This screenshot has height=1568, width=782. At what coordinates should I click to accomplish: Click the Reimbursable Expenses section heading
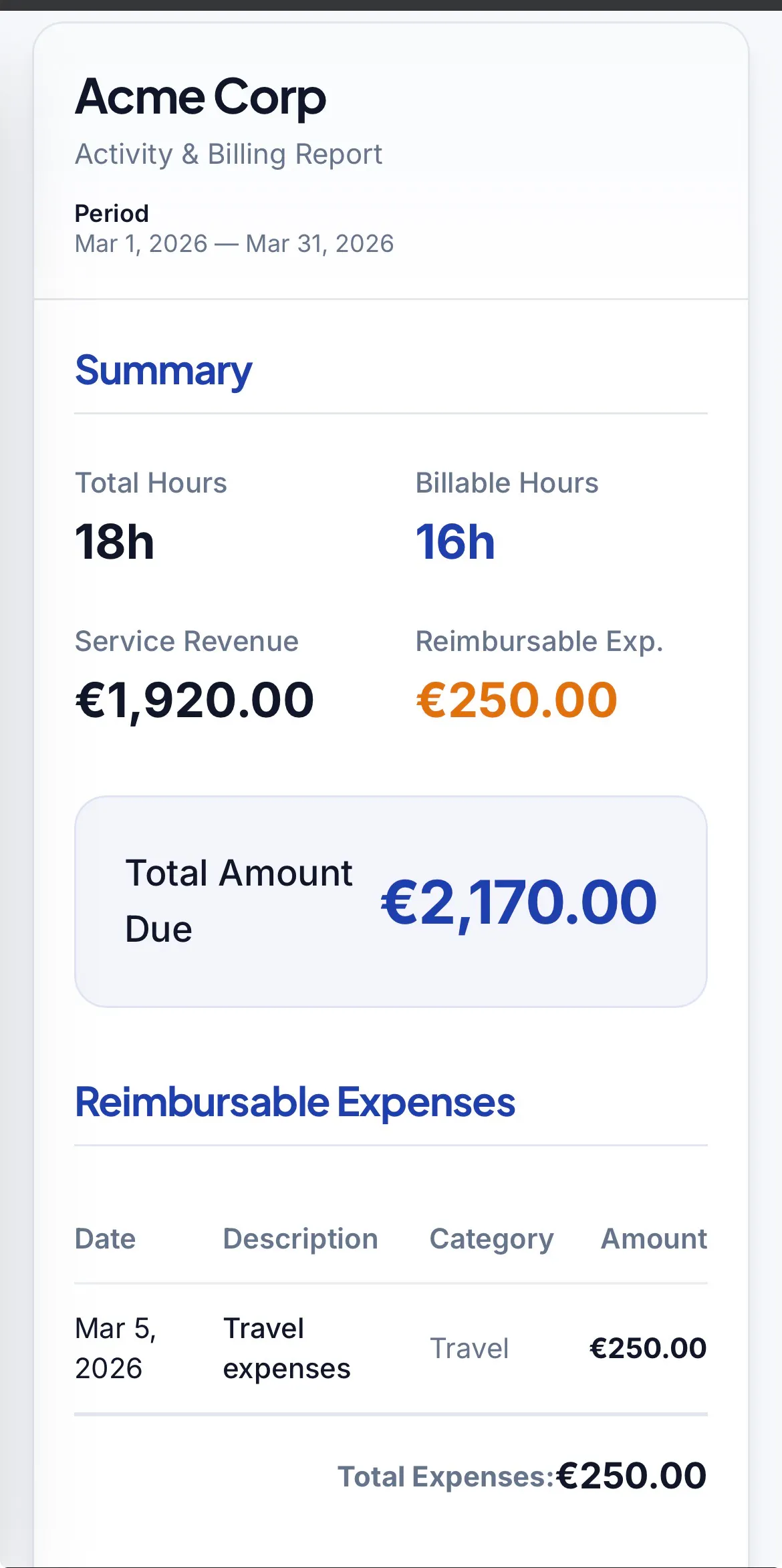coord(295,1102)
